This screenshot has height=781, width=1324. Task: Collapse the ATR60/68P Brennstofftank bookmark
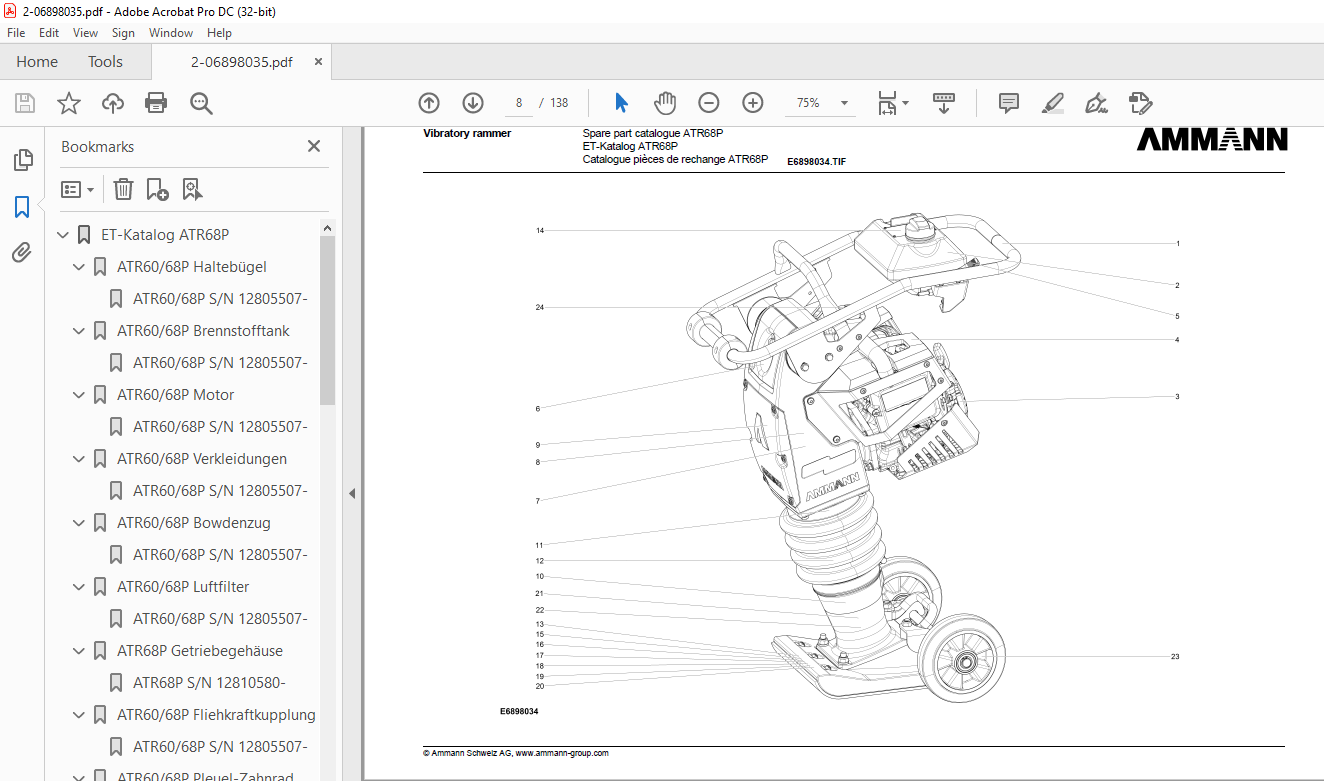point(79,331)
